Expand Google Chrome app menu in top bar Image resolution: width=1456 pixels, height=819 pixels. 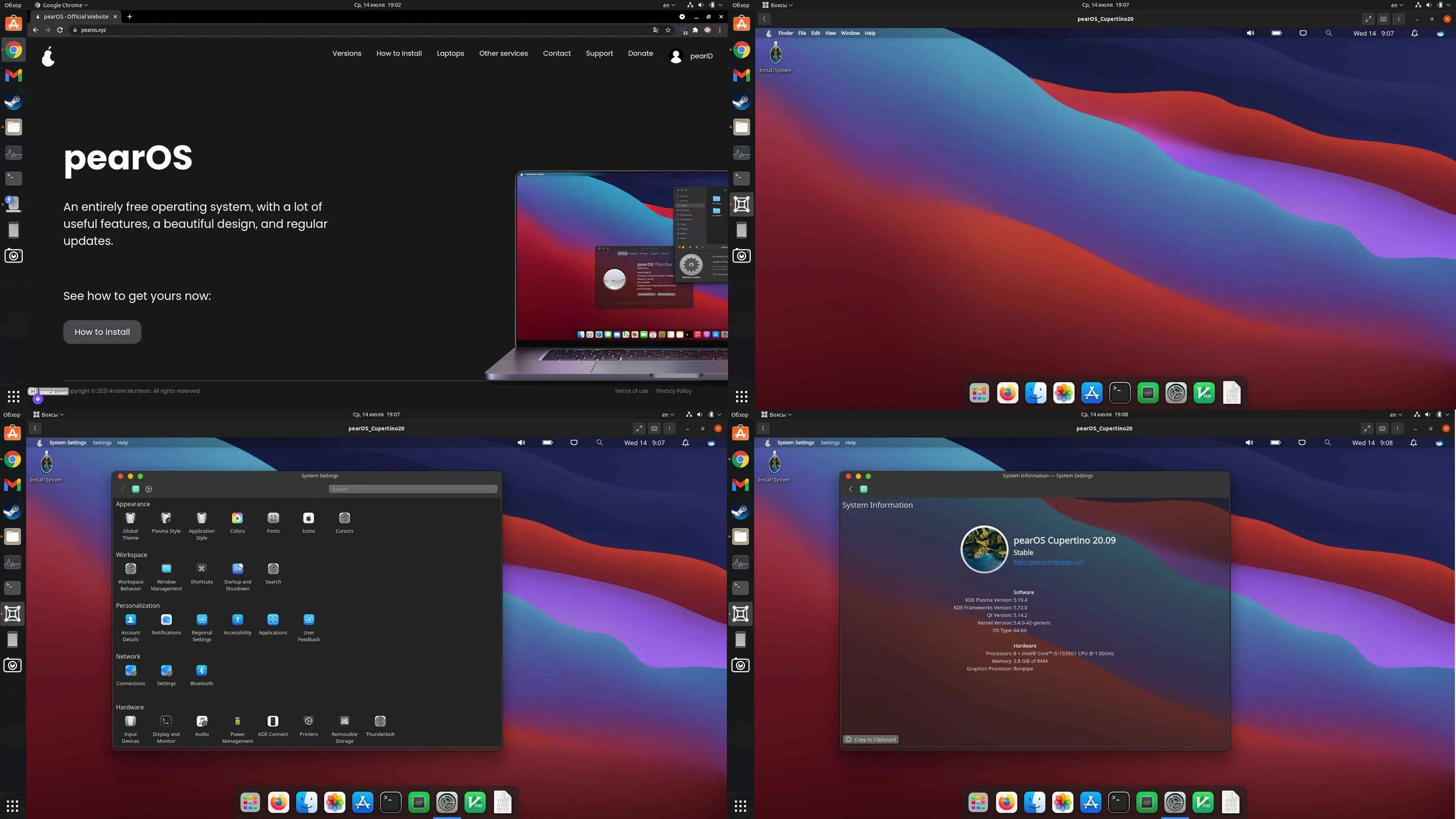[x=62, y=5]
